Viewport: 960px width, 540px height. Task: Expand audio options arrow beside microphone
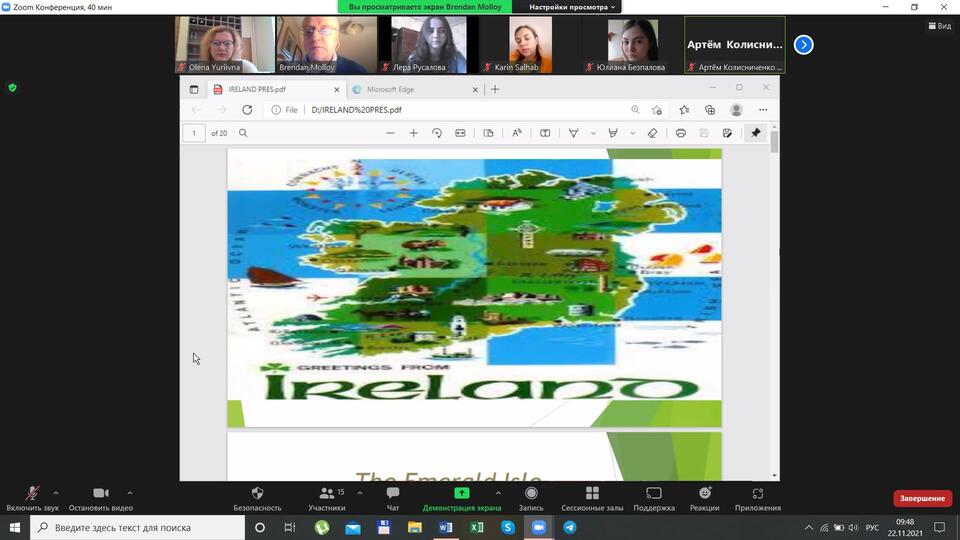tap(56, 493)
